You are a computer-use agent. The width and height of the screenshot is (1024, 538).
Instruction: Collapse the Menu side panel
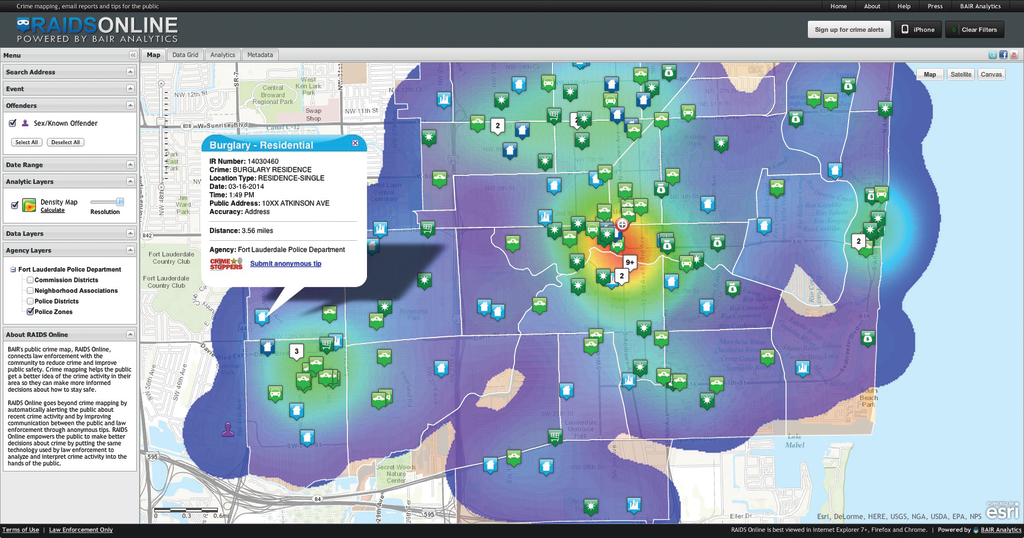pos(131,55)
